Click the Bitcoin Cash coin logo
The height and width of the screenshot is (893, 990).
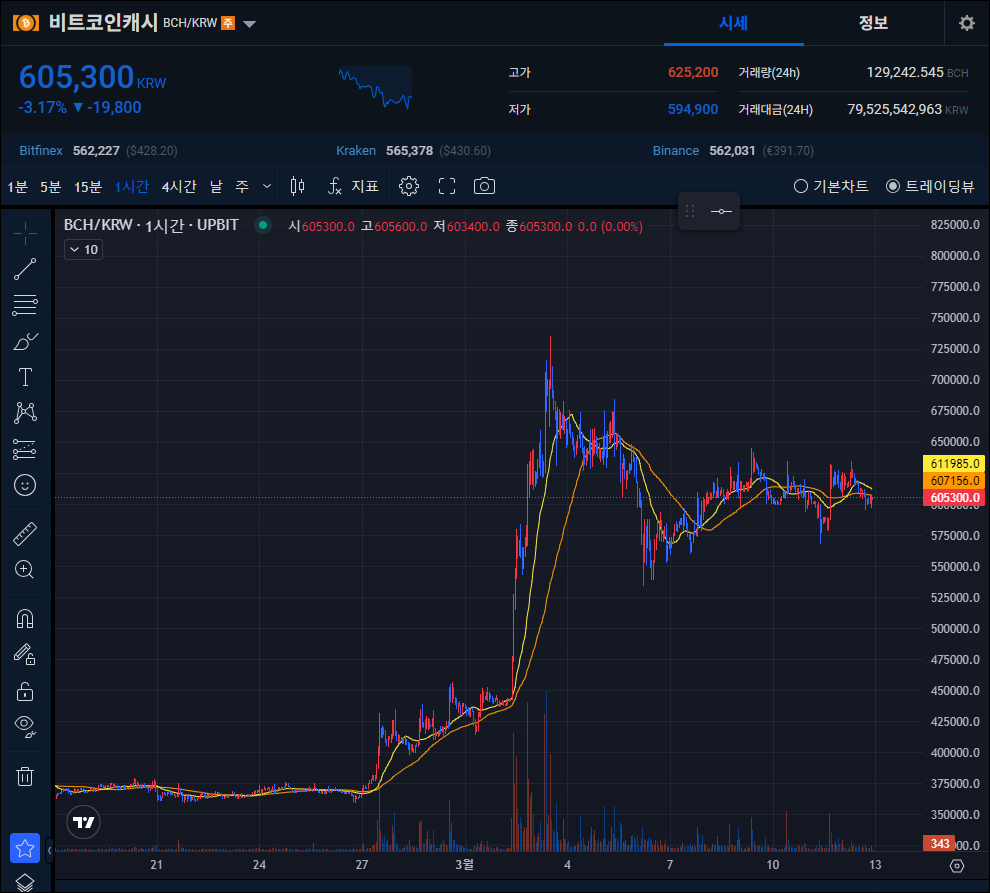coord(26,23)
